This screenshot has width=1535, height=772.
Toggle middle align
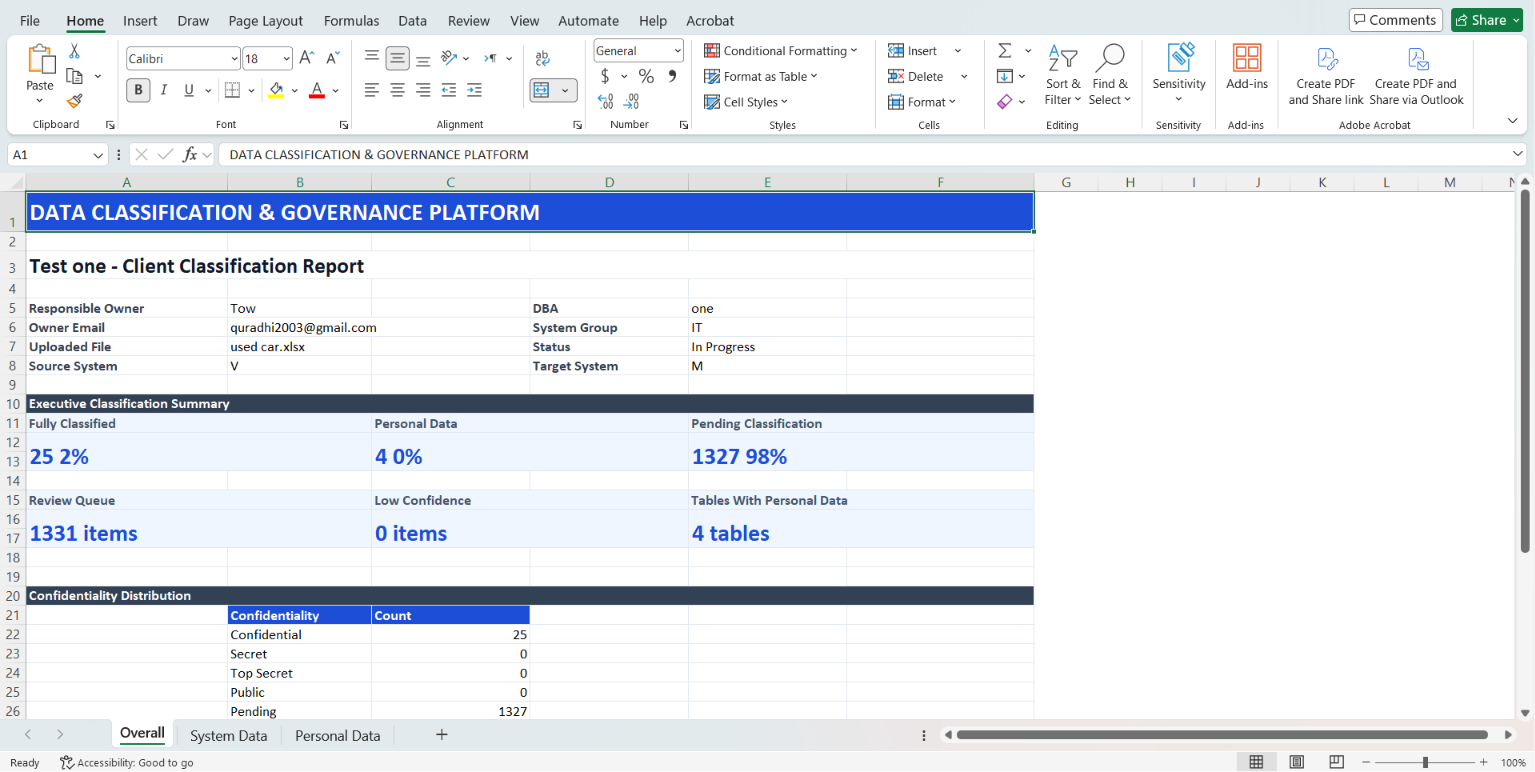pyautogui.click(x=398, y=58)
